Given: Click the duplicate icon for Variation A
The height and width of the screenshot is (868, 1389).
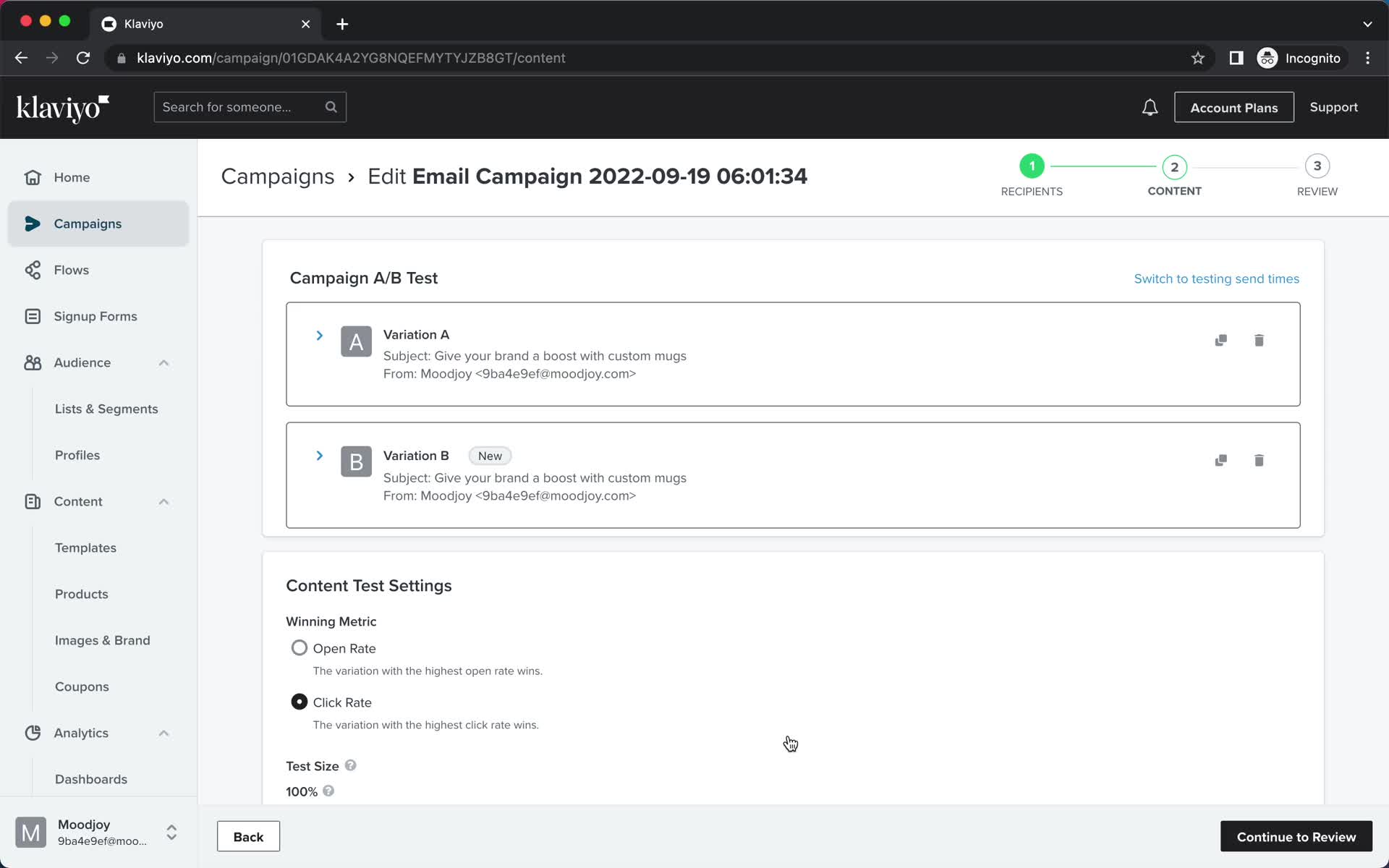Looking at the screenshot, I should [x=1221, y=340].
